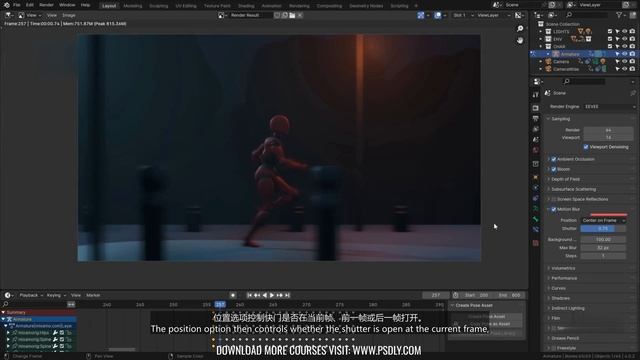Open the Window menu
Screen dimensions: 640x360
click(67, 5)
